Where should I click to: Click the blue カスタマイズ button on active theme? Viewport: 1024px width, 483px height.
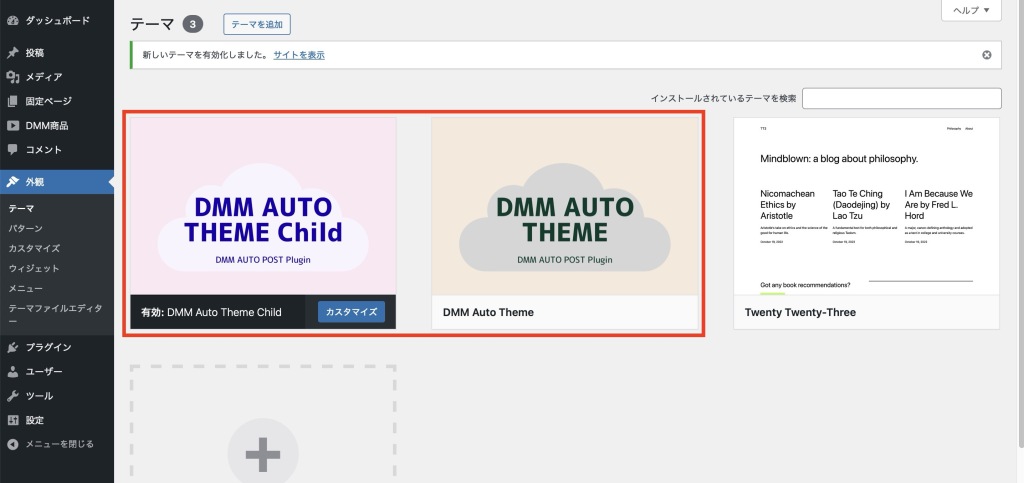(351, 312)
